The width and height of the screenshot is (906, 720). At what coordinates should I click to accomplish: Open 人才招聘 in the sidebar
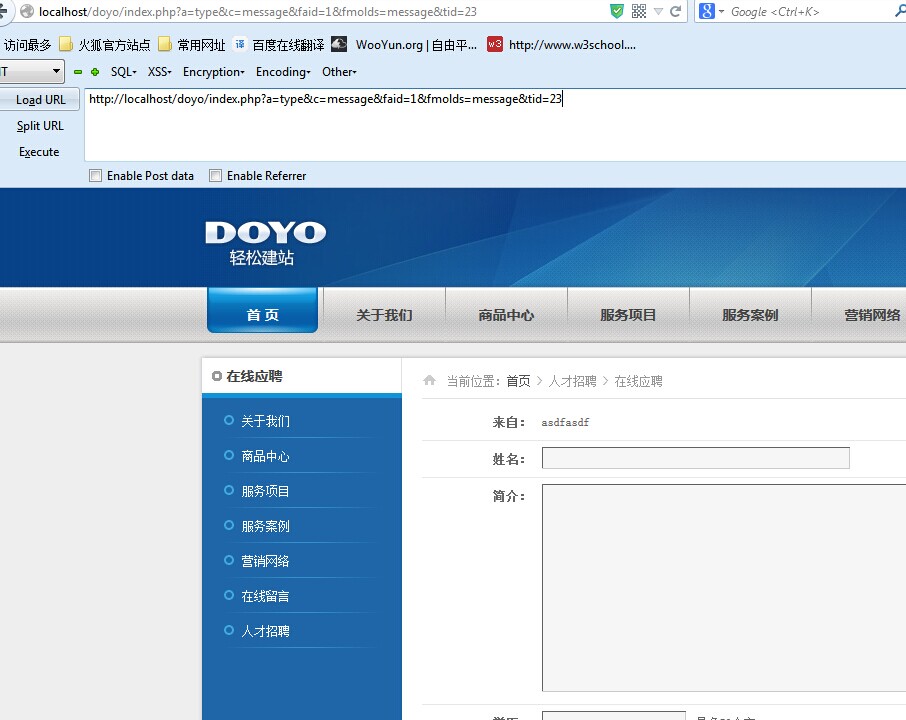[x=265, y=631]
